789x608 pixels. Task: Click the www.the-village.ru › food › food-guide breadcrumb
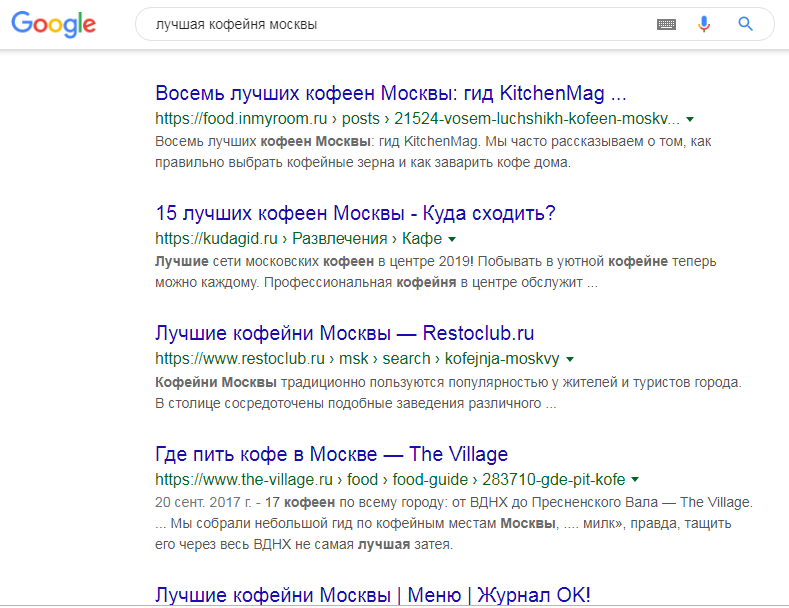click(390, 479)
